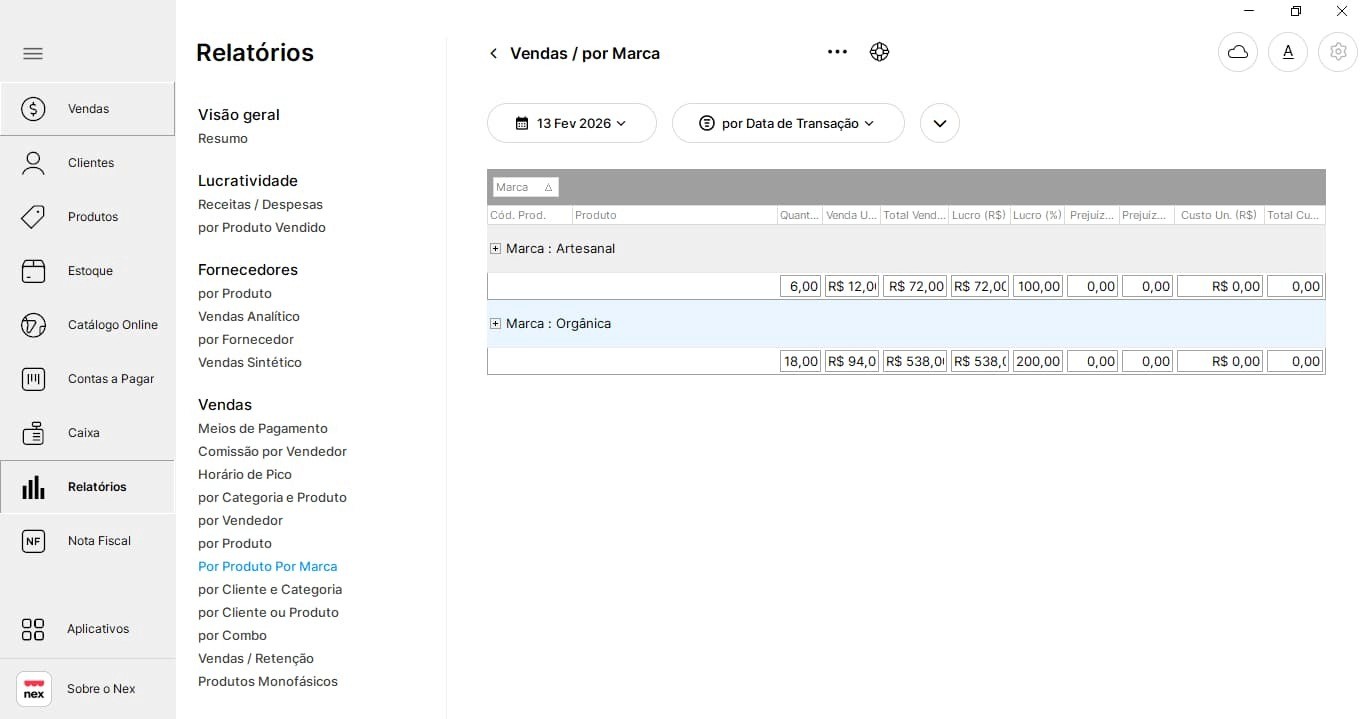Click the Clientes person icon
Screen dimensions: 1365x719
coord(33,163)
